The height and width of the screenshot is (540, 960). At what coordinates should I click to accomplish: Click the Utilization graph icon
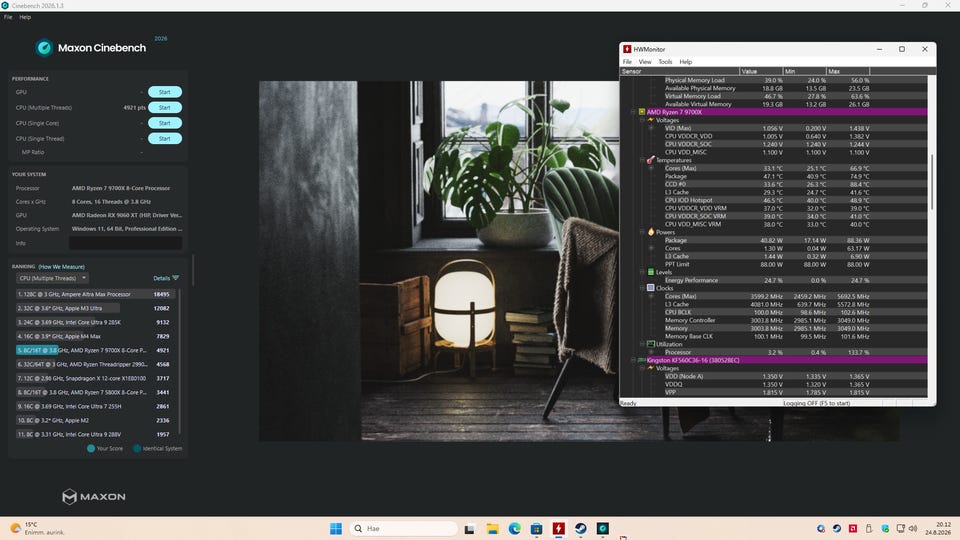pos(651,344)
